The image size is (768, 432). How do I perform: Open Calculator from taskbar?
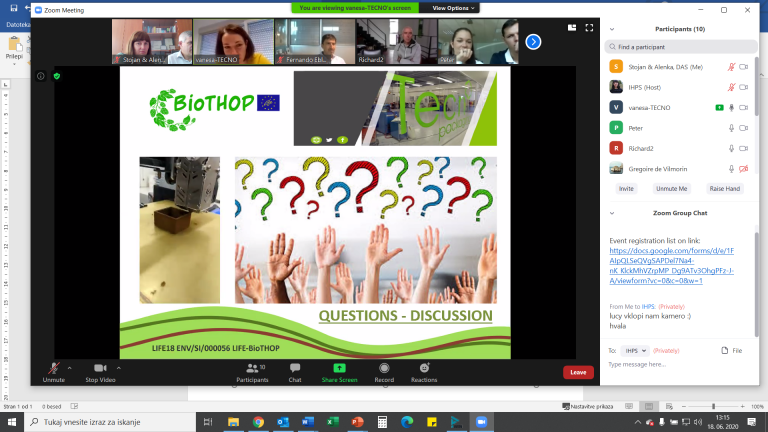(x=383, y=422)
